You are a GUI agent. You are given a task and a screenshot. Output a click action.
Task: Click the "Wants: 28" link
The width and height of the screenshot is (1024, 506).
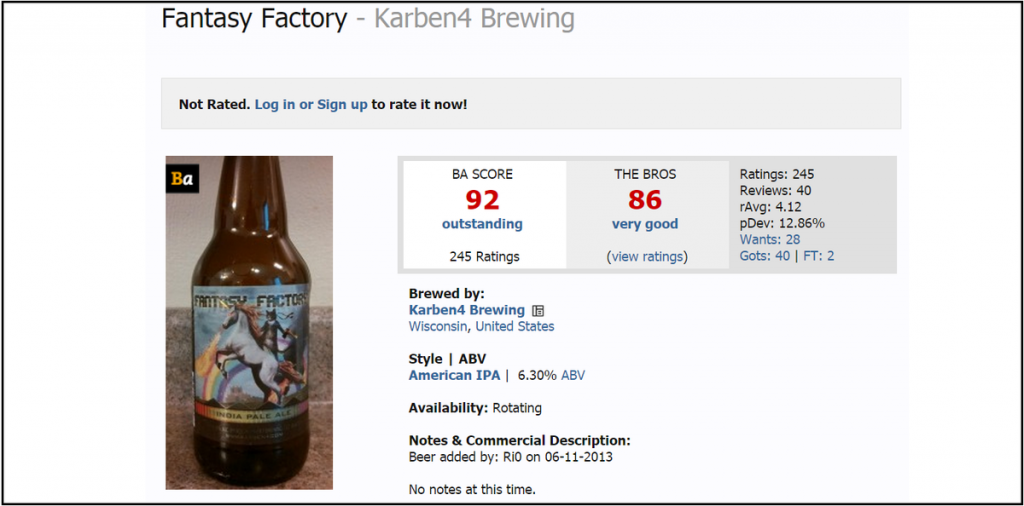click(x=770, y=240)
